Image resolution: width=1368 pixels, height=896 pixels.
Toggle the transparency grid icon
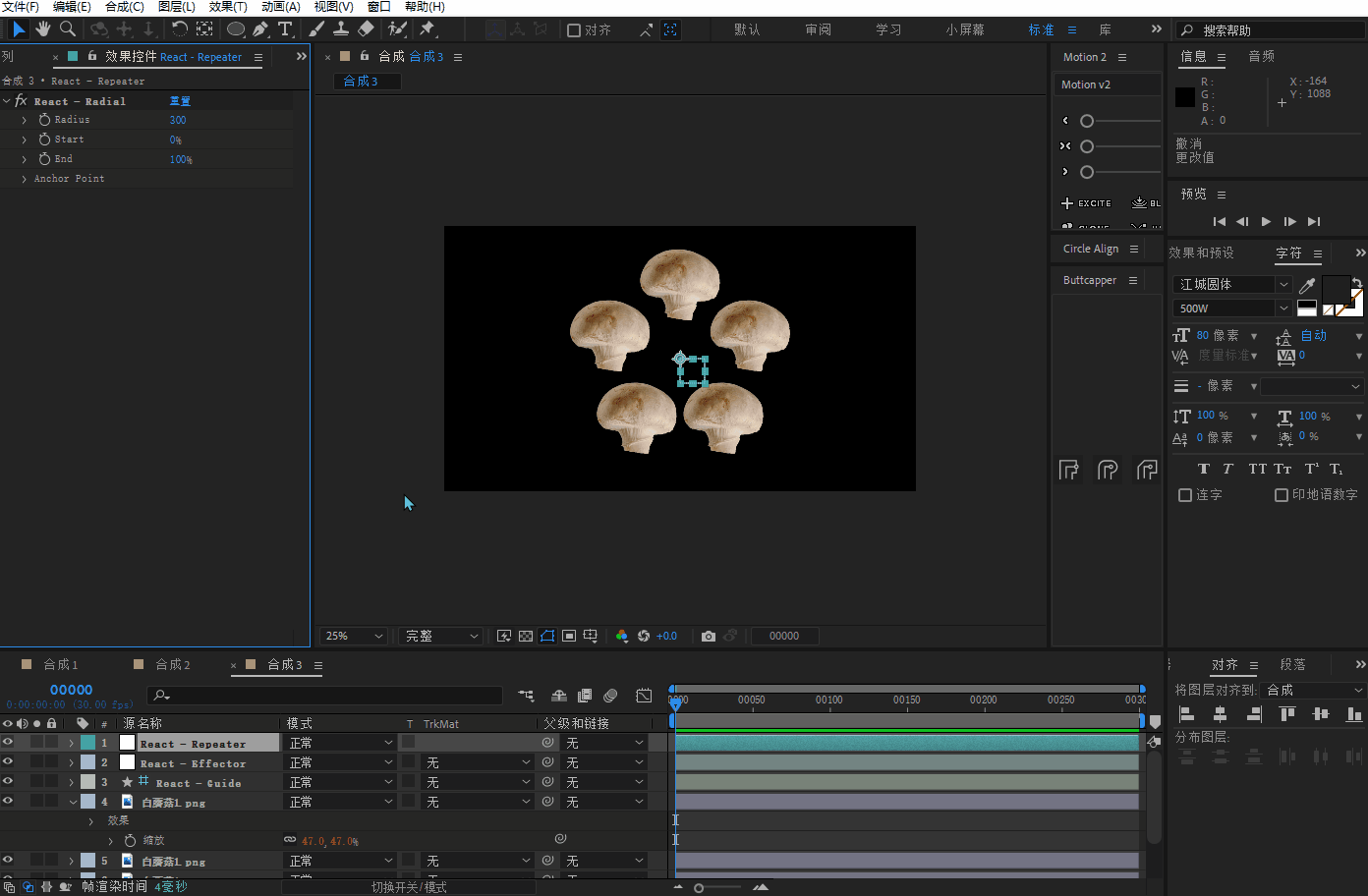click(526, 636)
